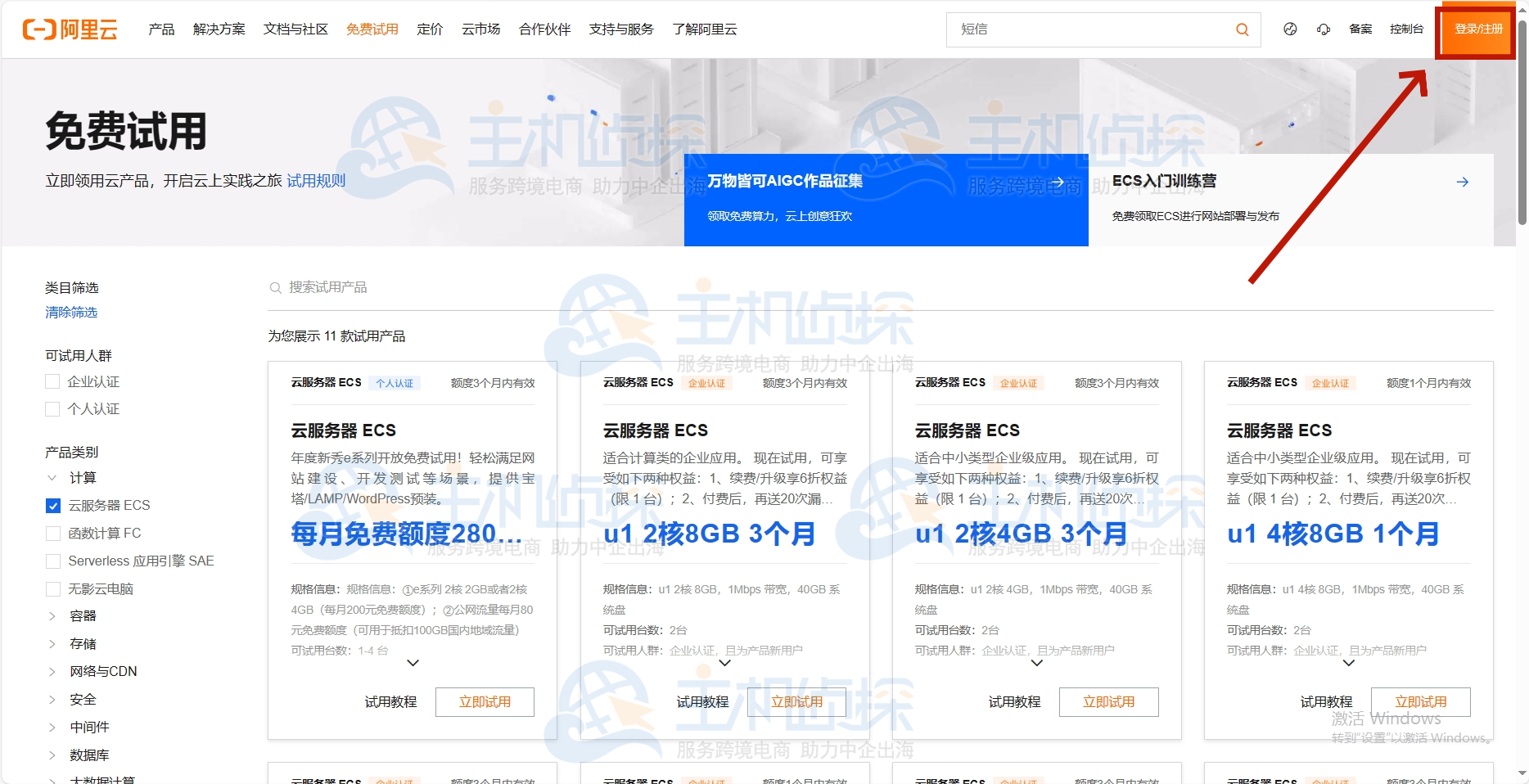This screenshot has width=1529, height=784.
Task: Expand the 容器 category
Action: tap(53, 615)
